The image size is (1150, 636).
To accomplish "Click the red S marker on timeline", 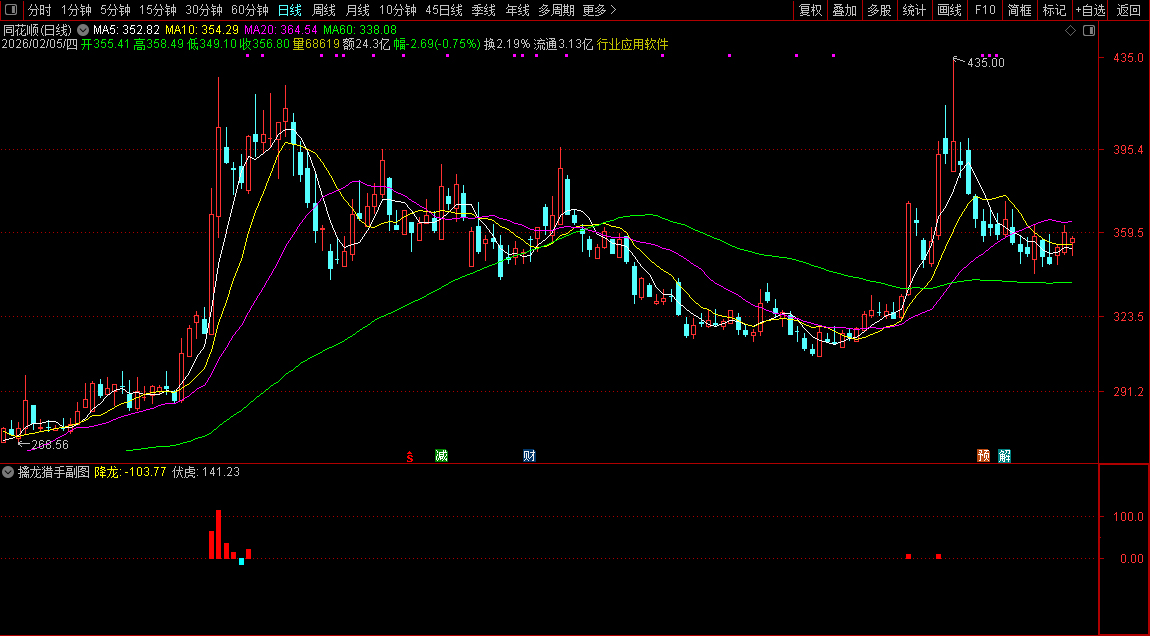I will coord(409,457).
